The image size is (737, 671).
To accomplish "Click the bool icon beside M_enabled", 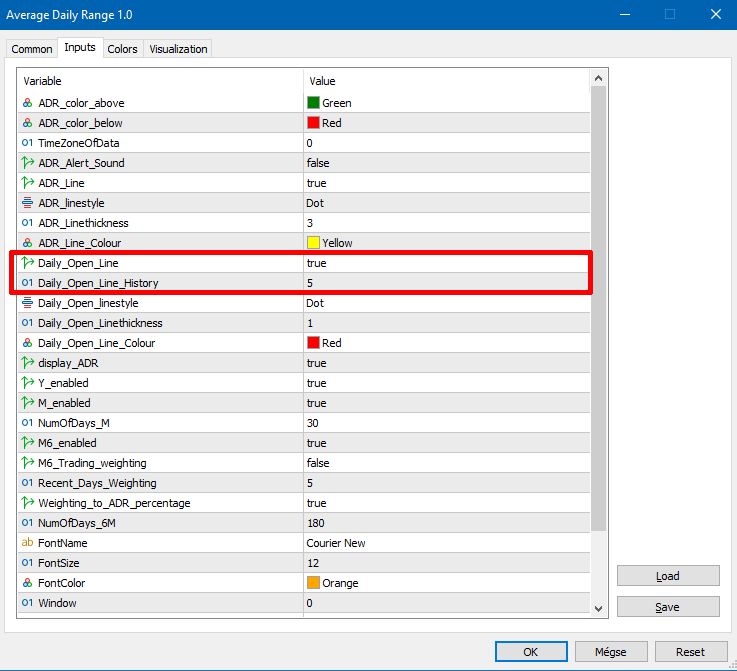I will tap(27, 403).
